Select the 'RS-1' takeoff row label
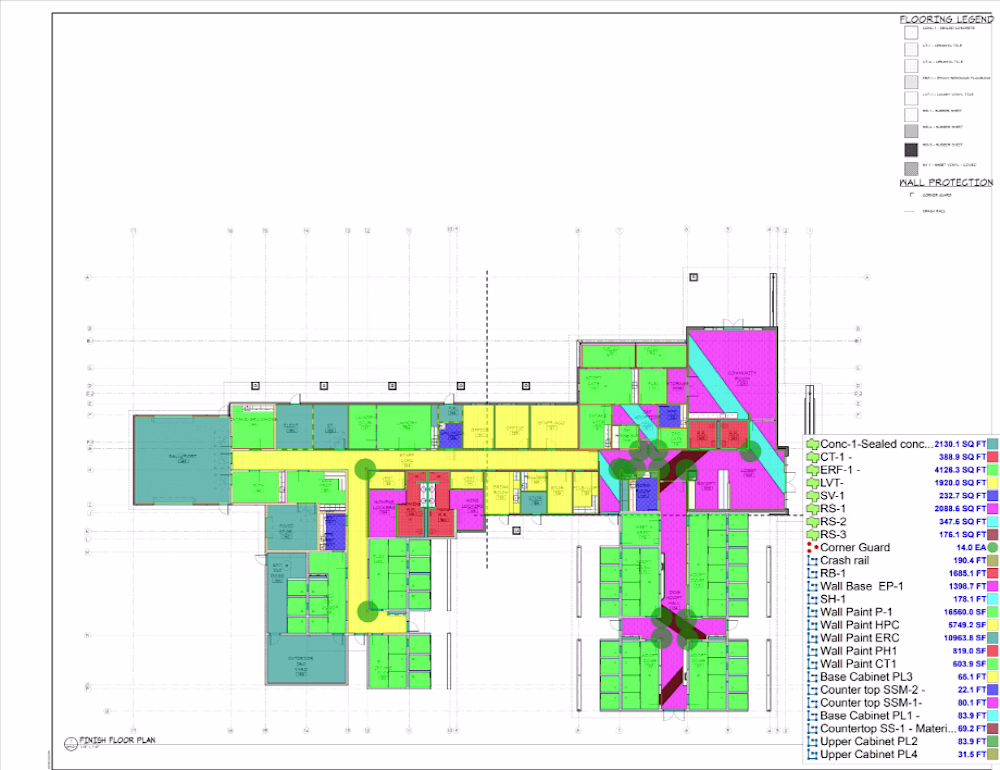 (833, 509)
